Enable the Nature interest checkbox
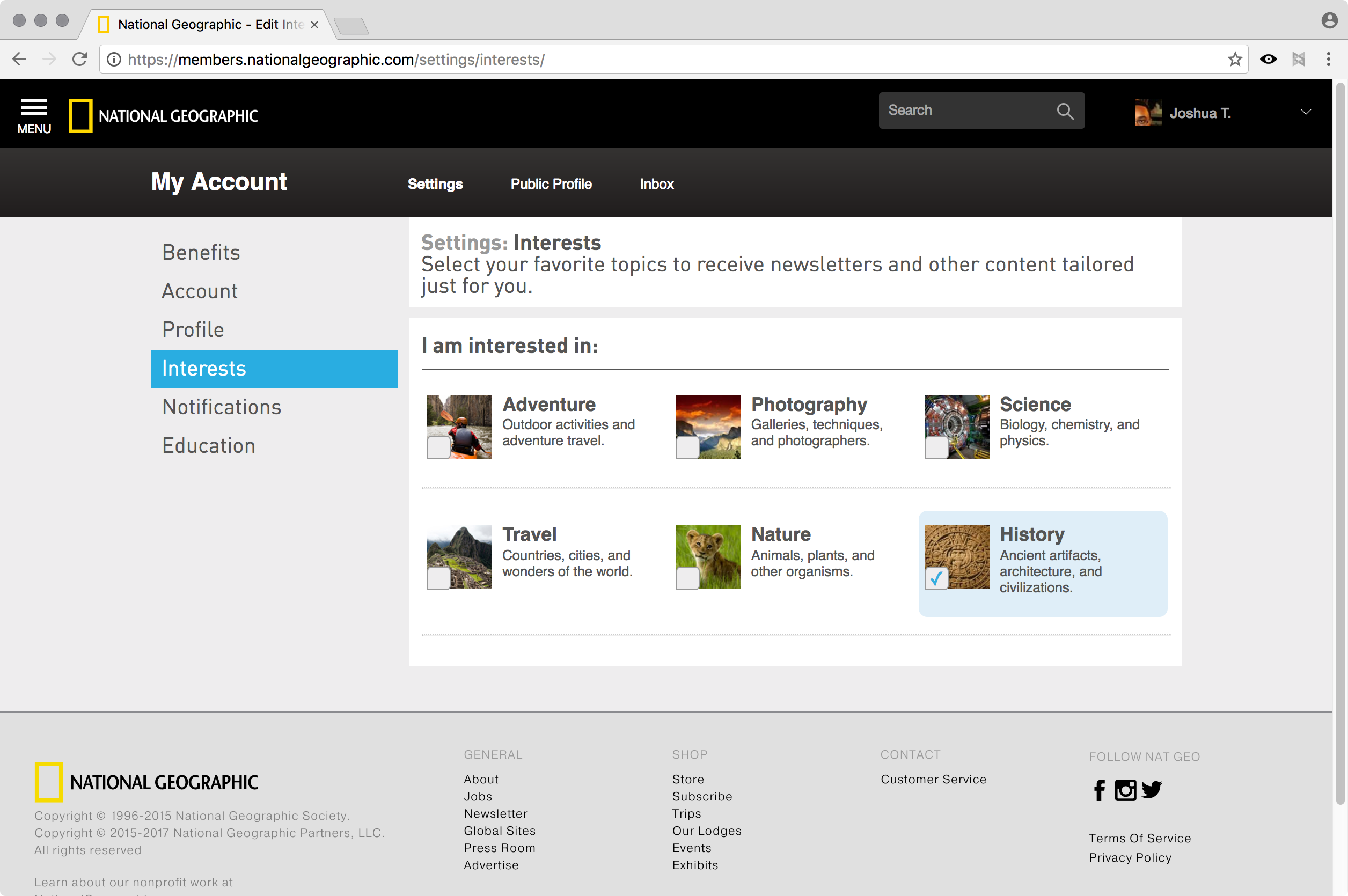 click(x=687, y=578)
